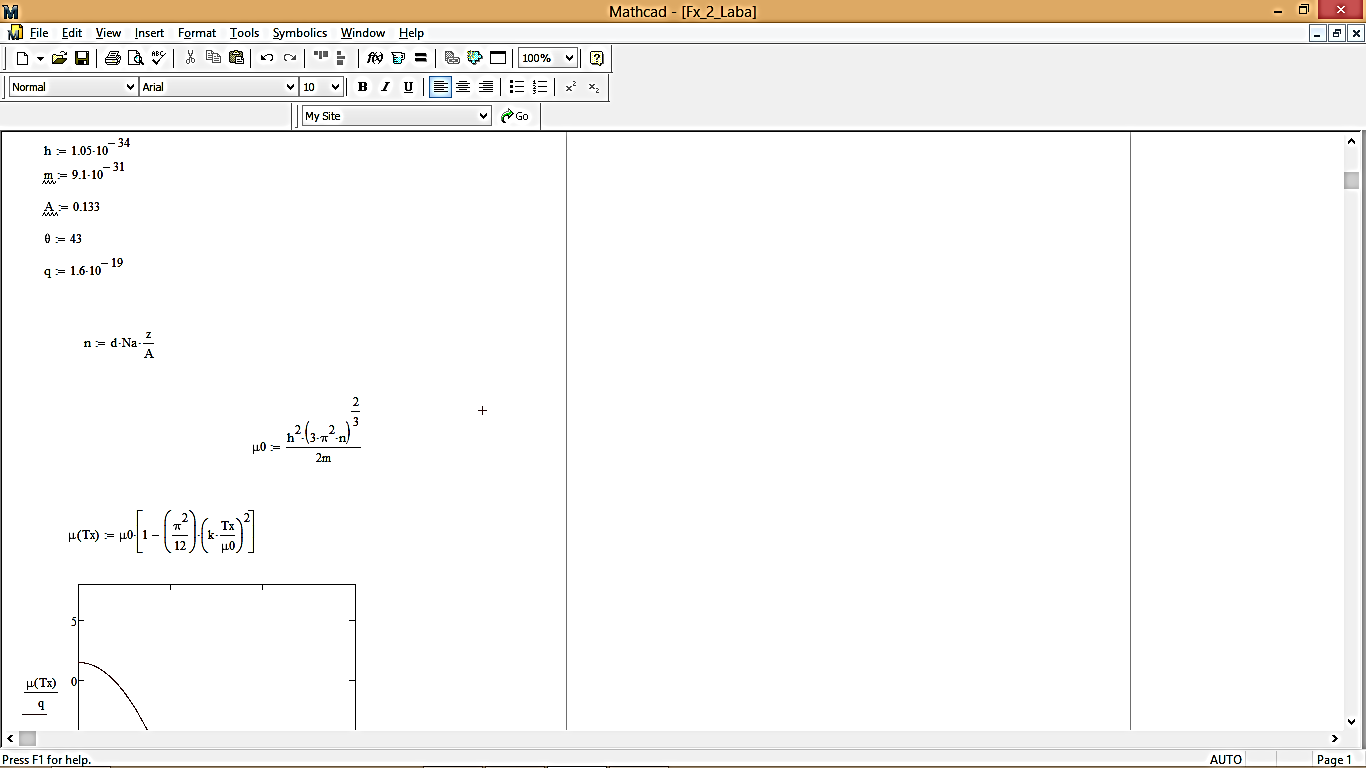The height and width of the screenshot is (768, 1366).
Task: Open the New document template dropdown arrow
Action: (x=40, y=58)
